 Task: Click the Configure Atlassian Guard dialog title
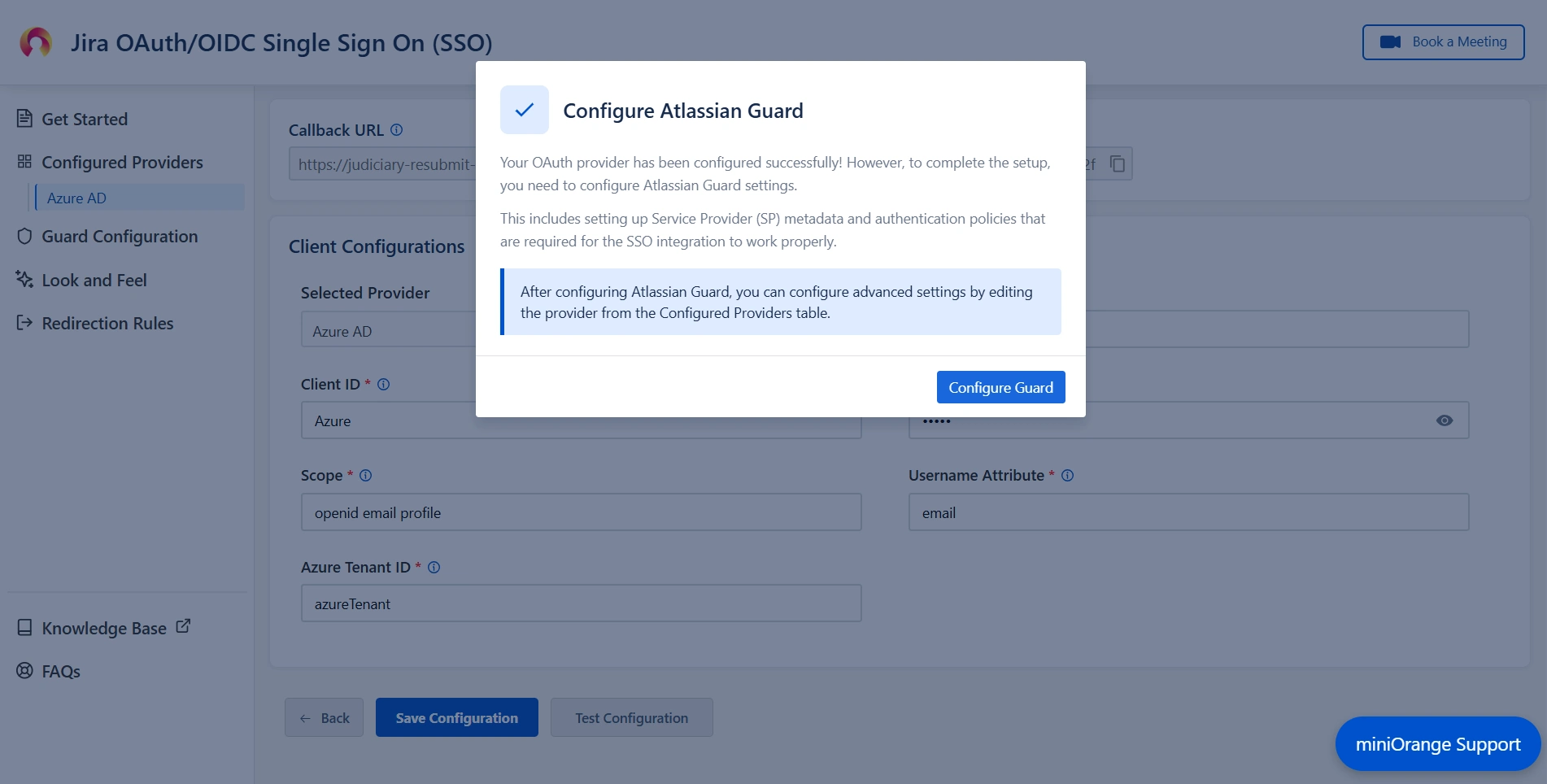pos(682,111)
